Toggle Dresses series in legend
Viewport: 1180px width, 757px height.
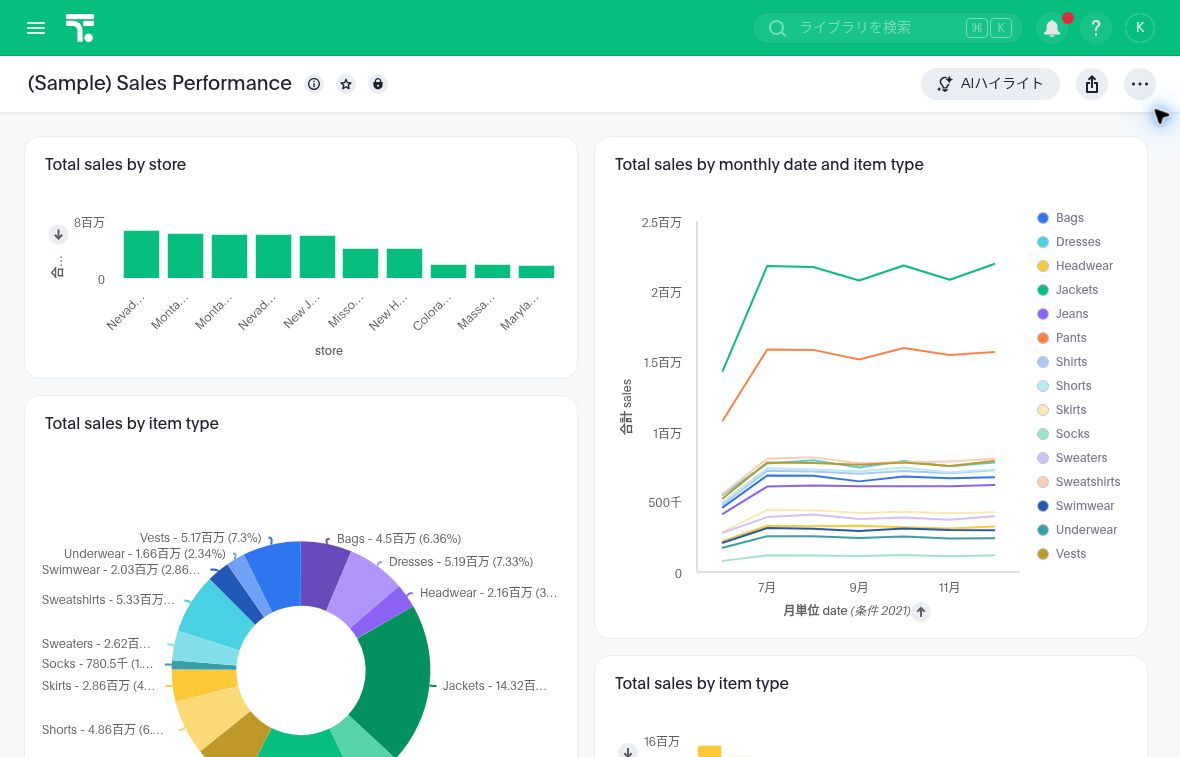tap(1069, 242)
